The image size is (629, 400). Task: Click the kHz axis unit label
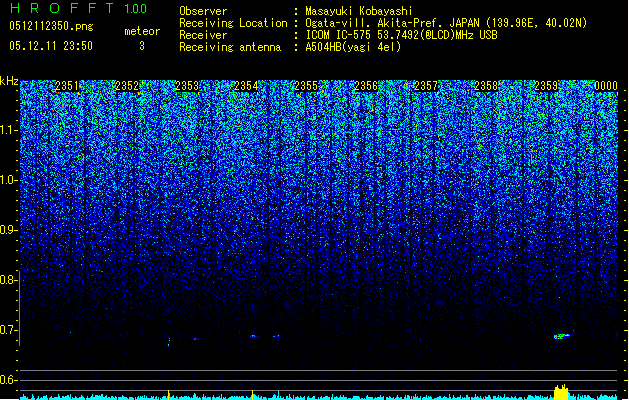[x=9, y=81]
